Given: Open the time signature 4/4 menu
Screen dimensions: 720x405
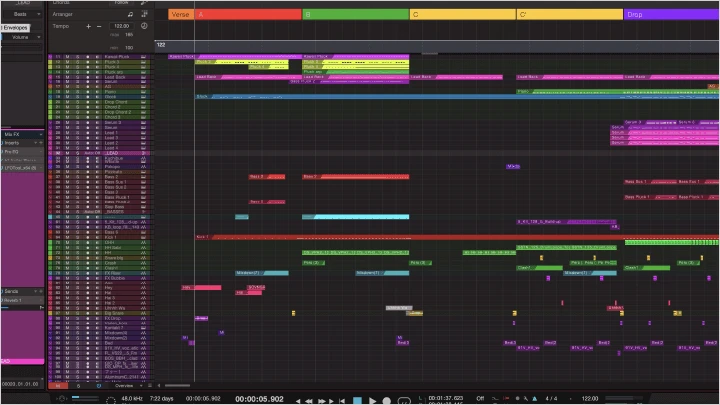Looking at the screenshot, I should 551,399.
